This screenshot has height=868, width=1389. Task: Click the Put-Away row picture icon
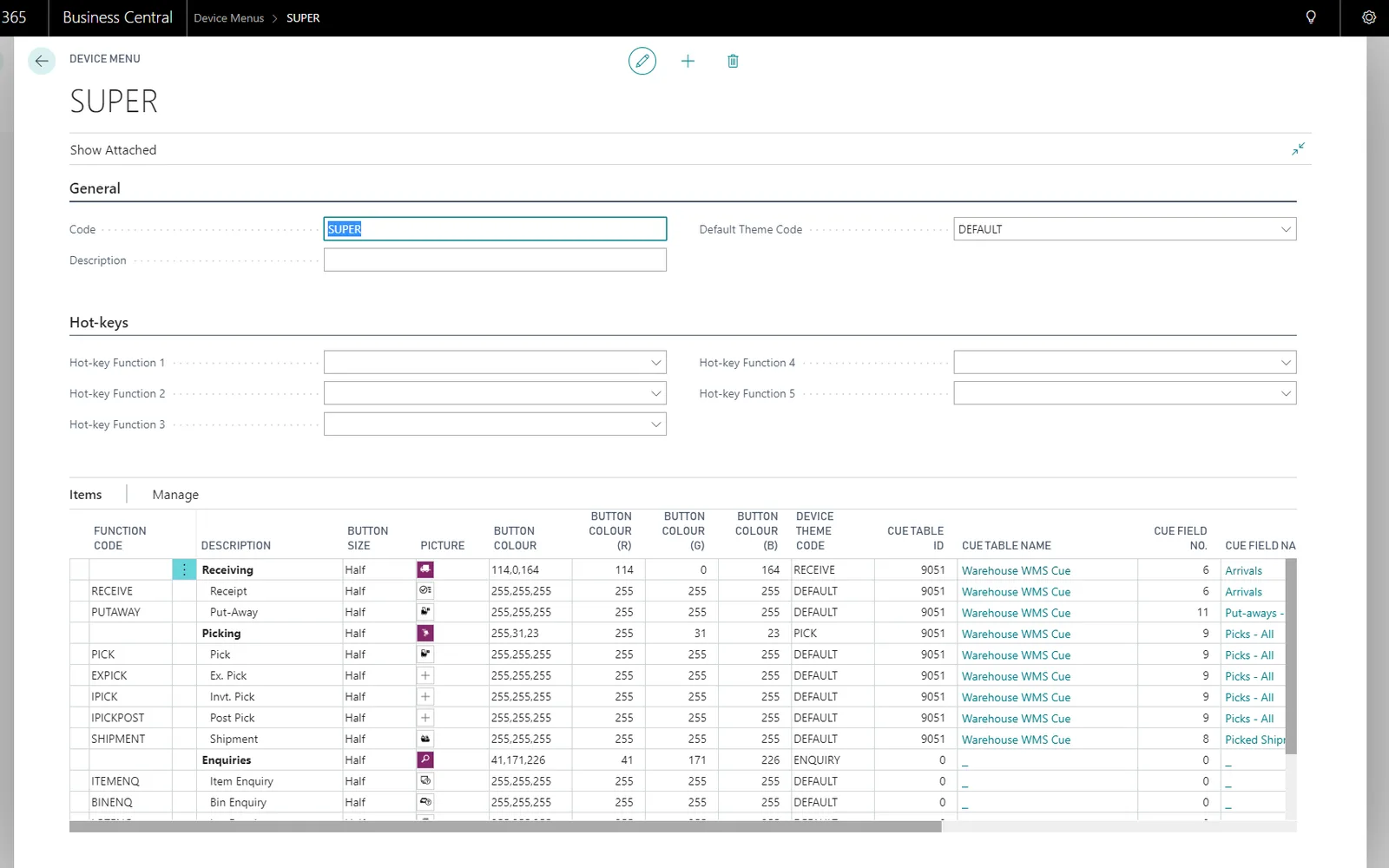coord(425,612)
